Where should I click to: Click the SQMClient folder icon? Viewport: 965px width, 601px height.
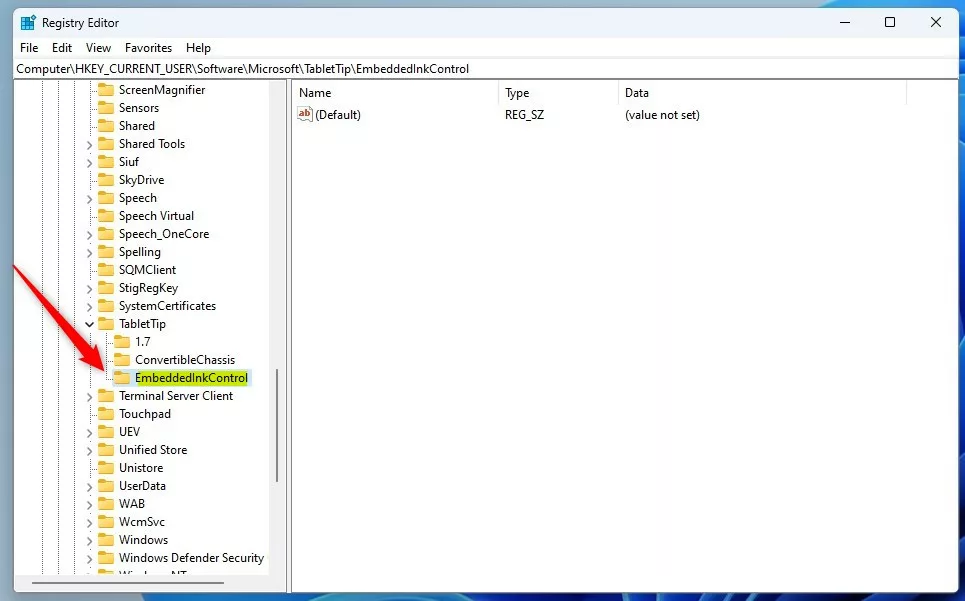pyautogui.click(x=106, y=270)
